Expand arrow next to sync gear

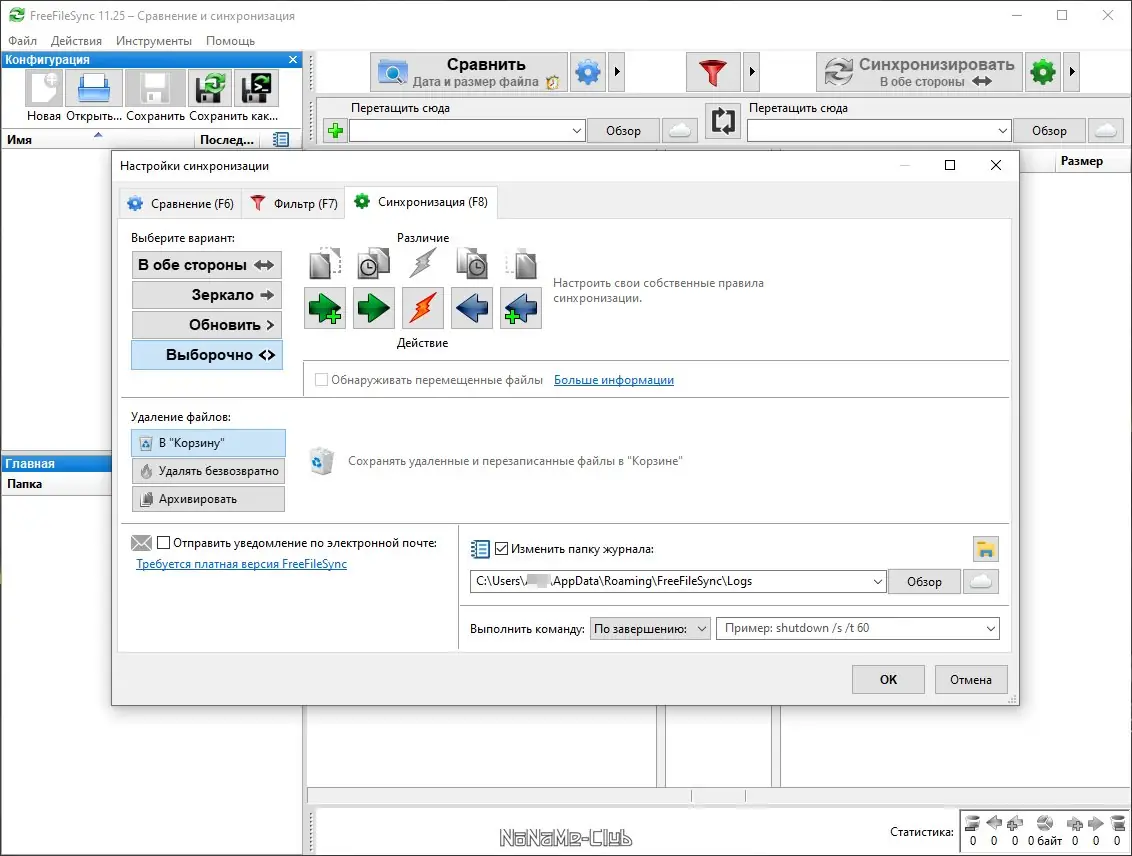(1071, 71)
